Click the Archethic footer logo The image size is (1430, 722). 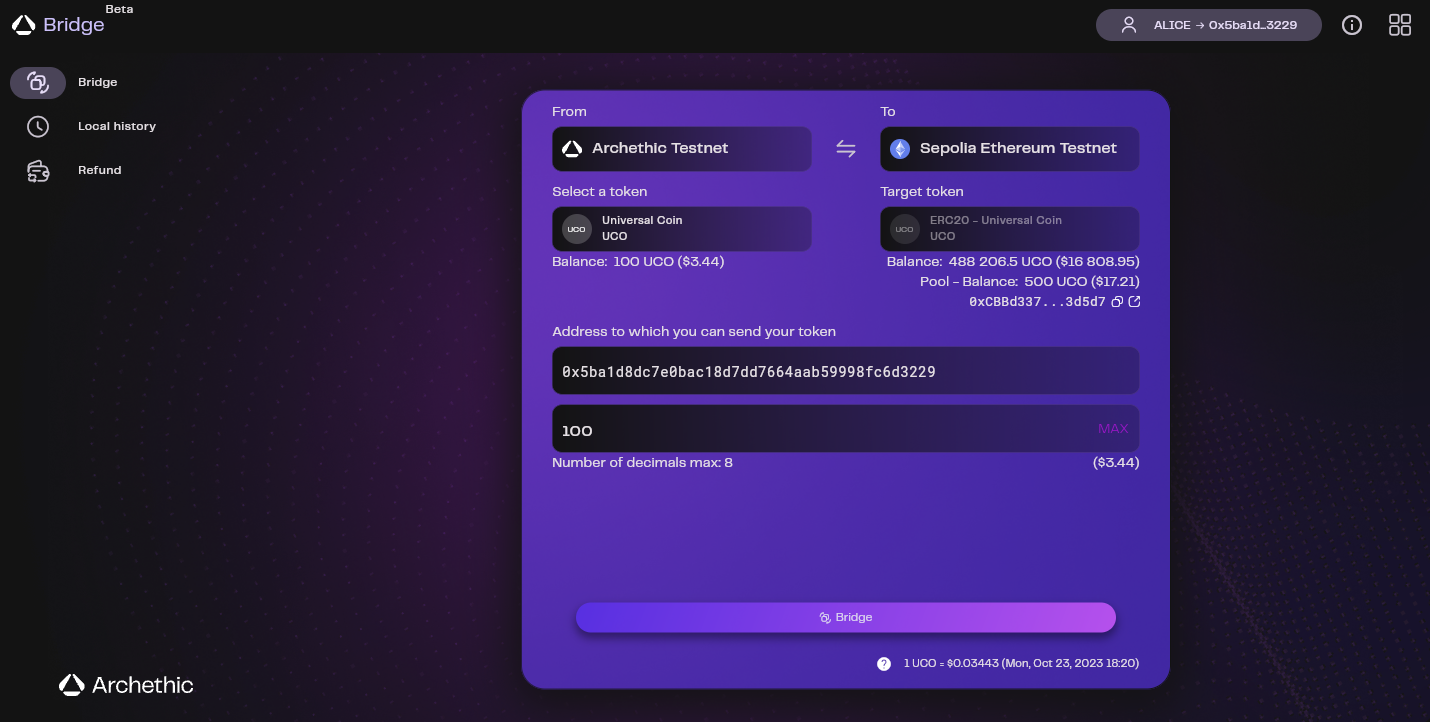coord(126,685)
